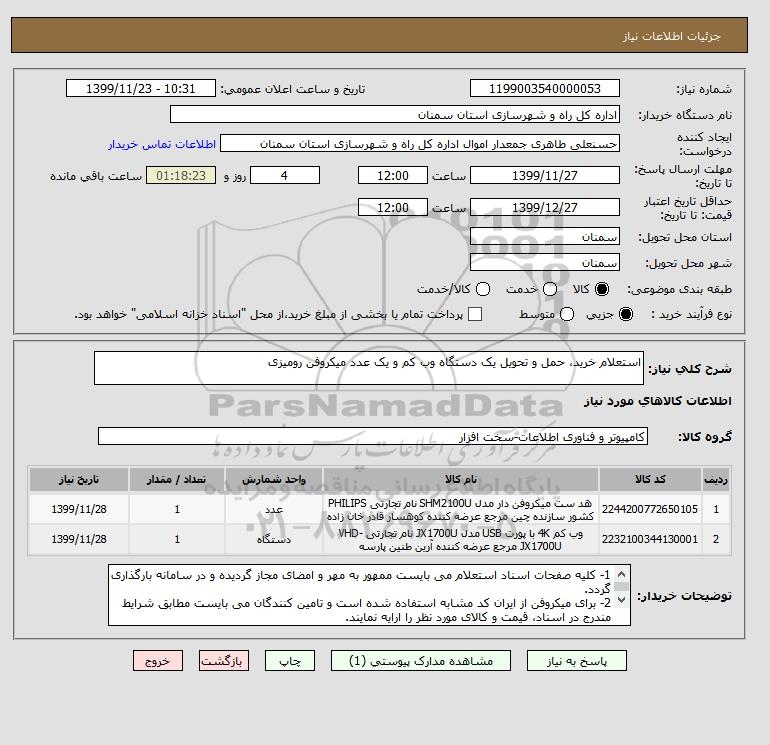The height and width of the screenshot is (745, 770).
Task: Click the خروج exit button
Action: (x=158, y=661)
